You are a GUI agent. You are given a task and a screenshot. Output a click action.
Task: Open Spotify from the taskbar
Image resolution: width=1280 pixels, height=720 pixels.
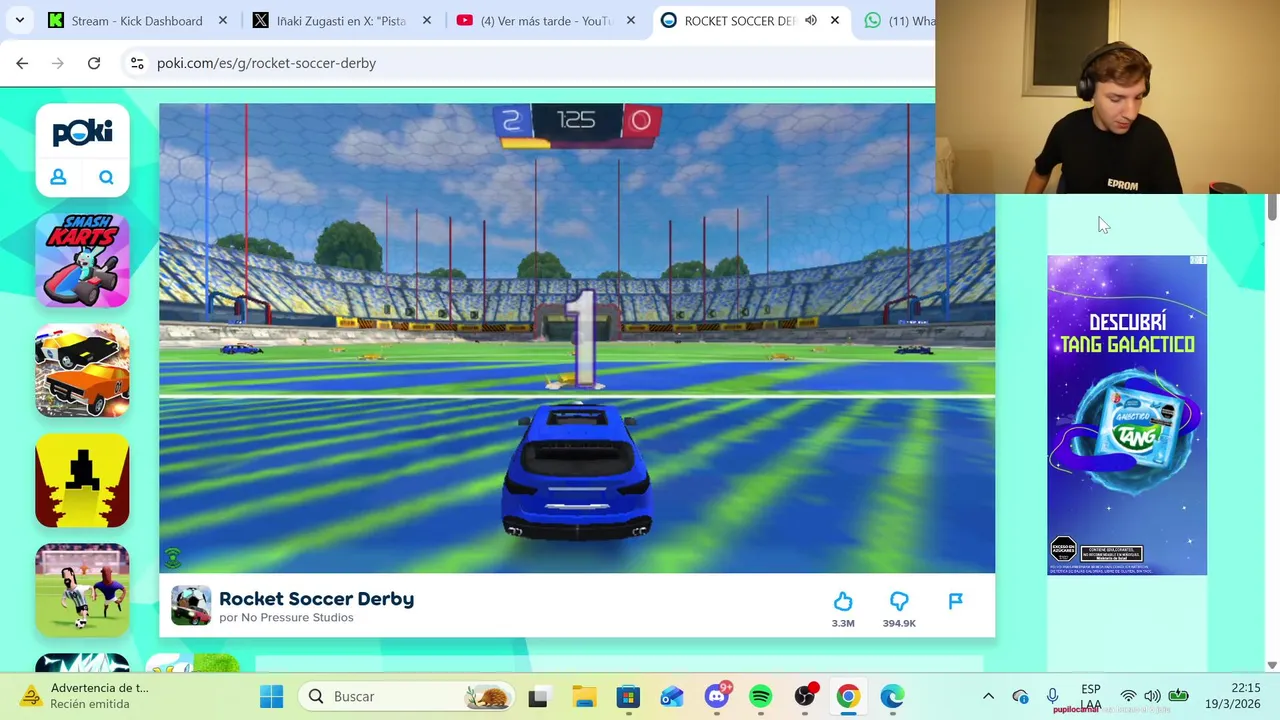coord(760,696)
